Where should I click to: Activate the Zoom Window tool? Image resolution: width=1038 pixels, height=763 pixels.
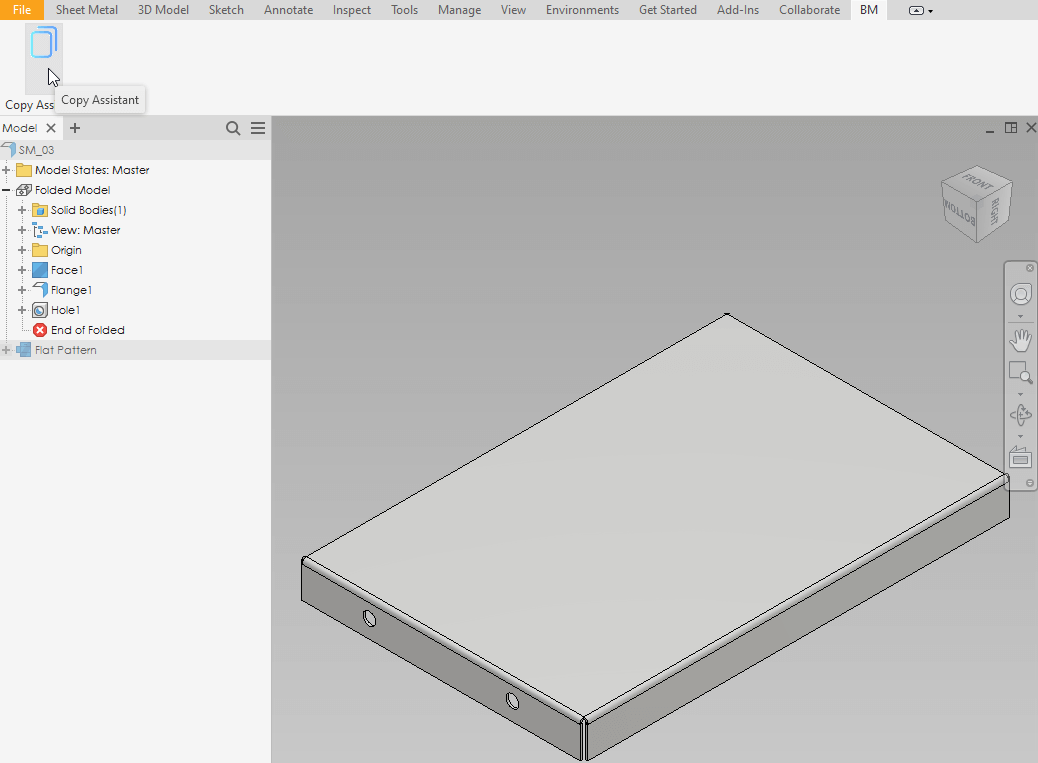click(1021, 373)
